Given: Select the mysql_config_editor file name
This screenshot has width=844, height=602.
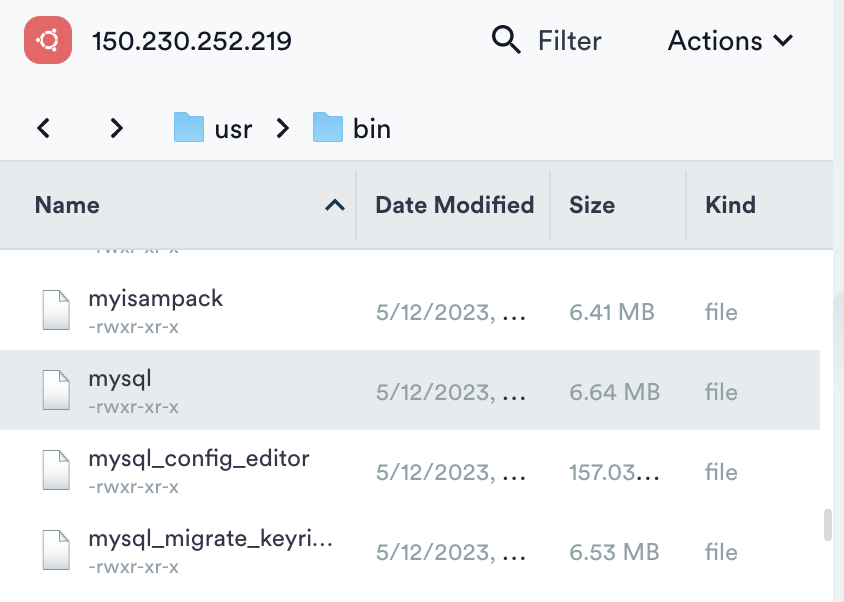Looking at the screenshot, I should (x=199, y=459).
